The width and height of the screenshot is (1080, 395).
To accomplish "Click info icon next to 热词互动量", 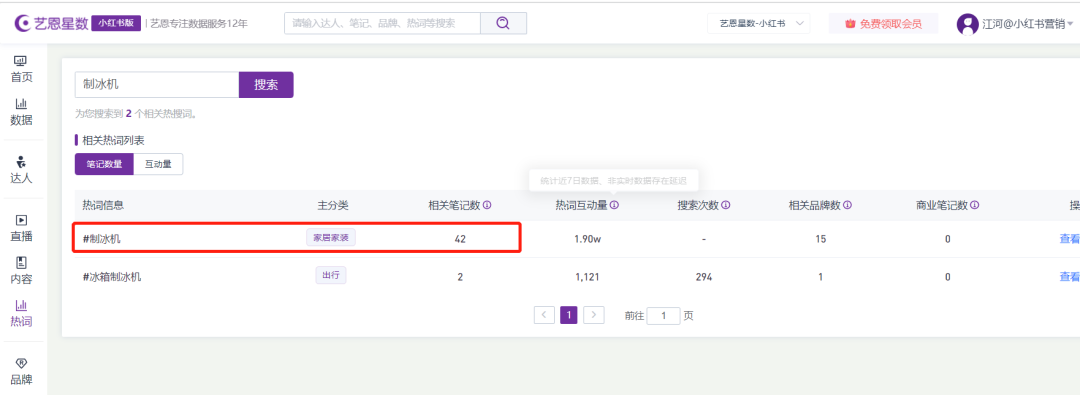I will 614,205.
